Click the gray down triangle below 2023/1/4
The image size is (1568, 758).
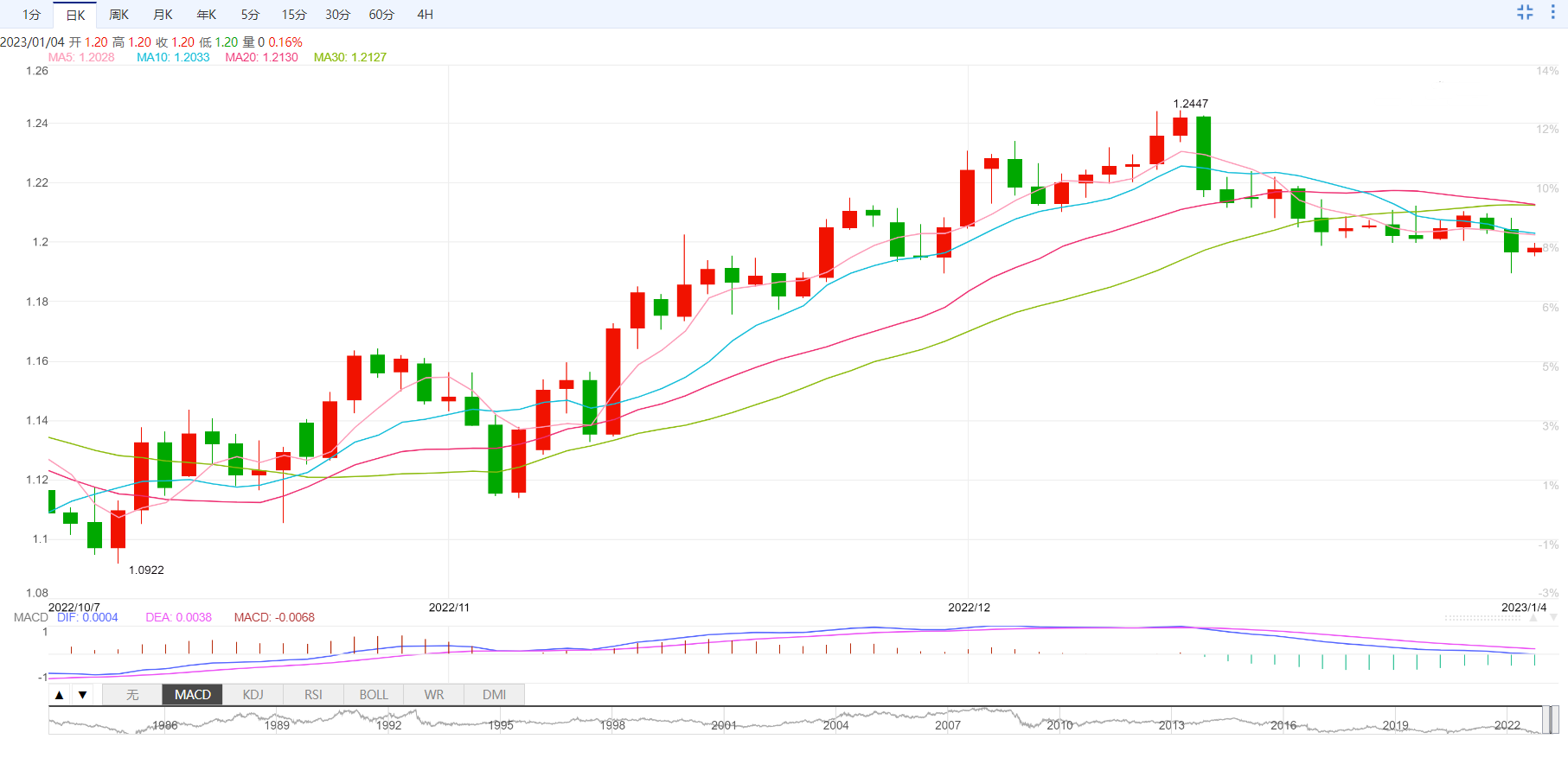pos(1553,618)
